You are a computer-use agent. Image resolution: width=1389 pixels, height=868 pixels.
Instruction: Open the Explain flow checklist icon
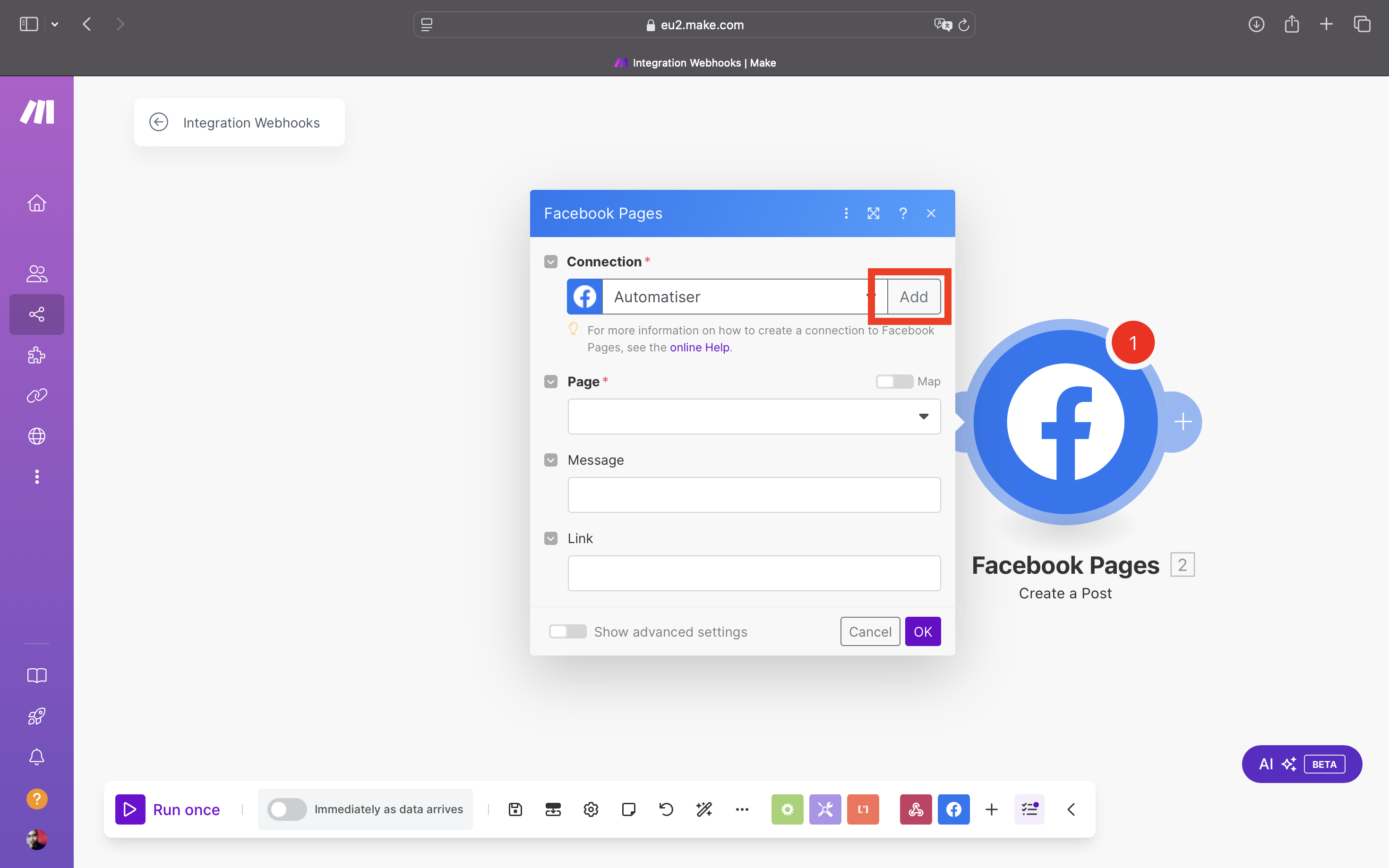pyautogui.click(x=1029, y=809)
